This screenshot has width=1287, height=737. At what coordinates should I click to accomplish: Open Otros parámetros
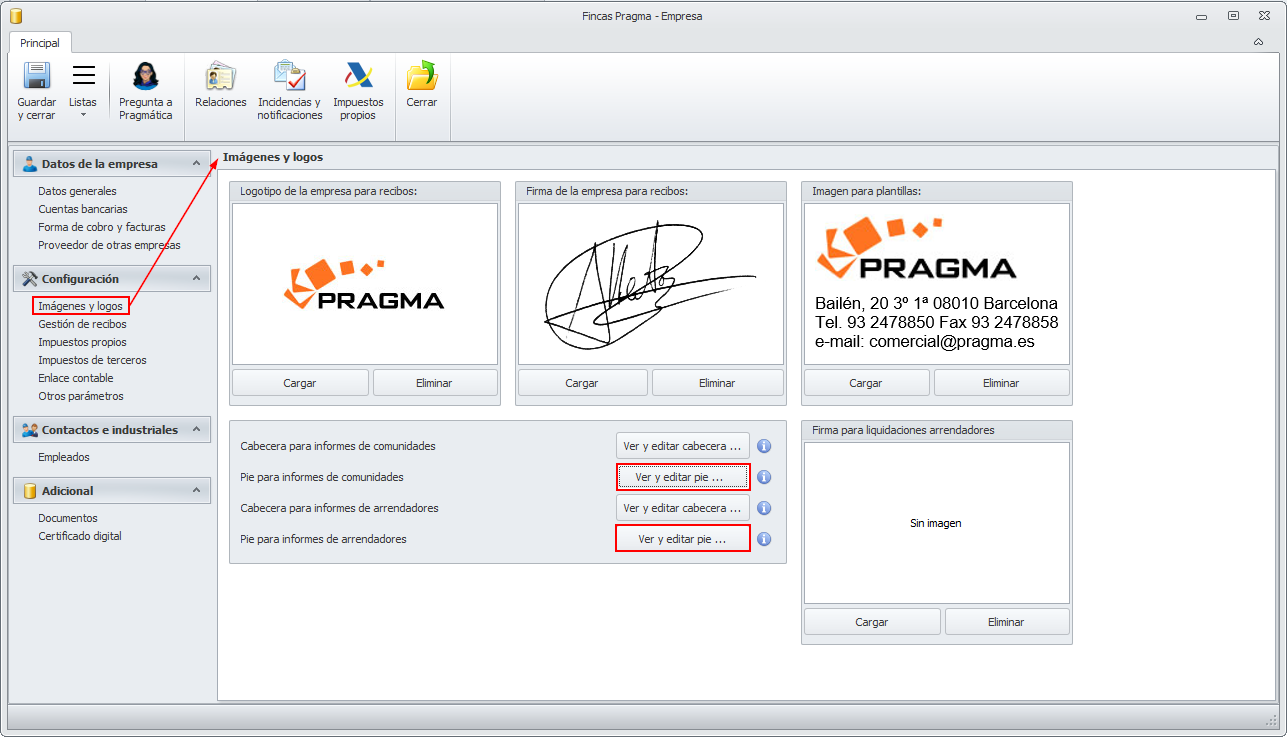click(81, 396)
